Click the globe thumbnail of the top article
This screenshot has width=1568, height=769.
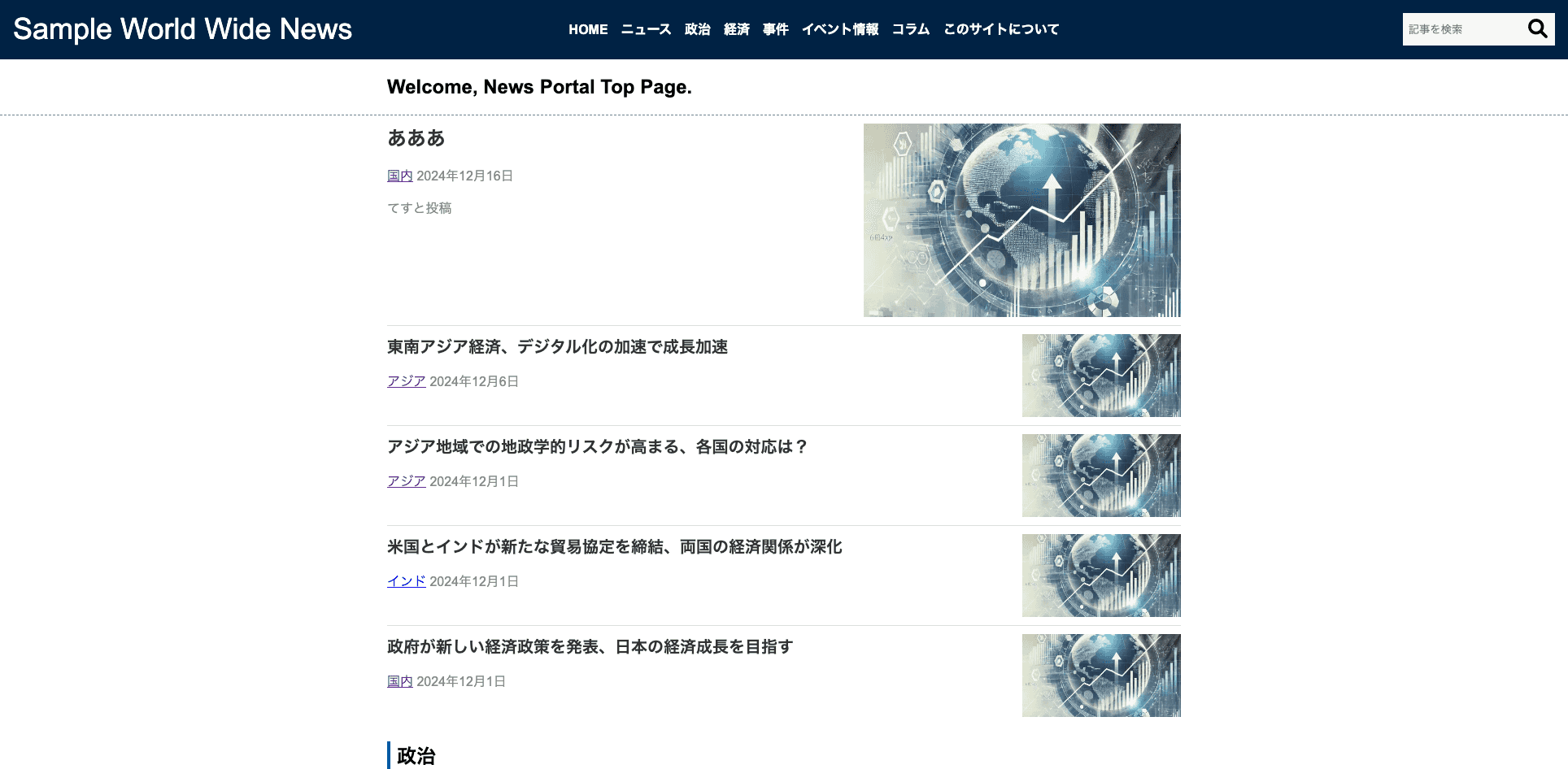[1021, 219]
